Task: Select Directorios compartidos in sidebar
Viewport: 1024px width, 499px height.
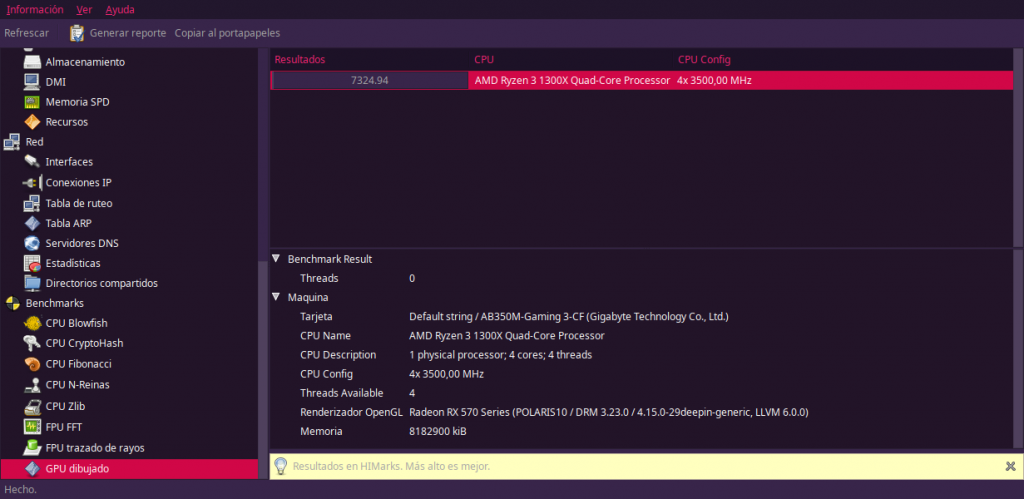Action: click(x=101, y=283)
